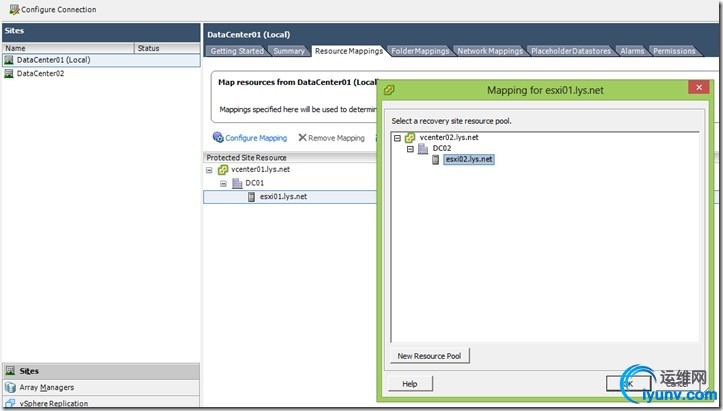Select the DataCenter02 row text
Viewport: 723px width, 411px height.
tap(41, 73)
